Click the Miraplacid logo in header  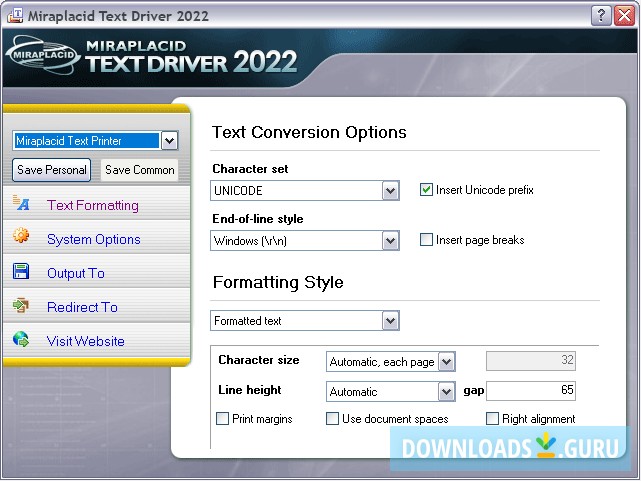click(43, 55)
